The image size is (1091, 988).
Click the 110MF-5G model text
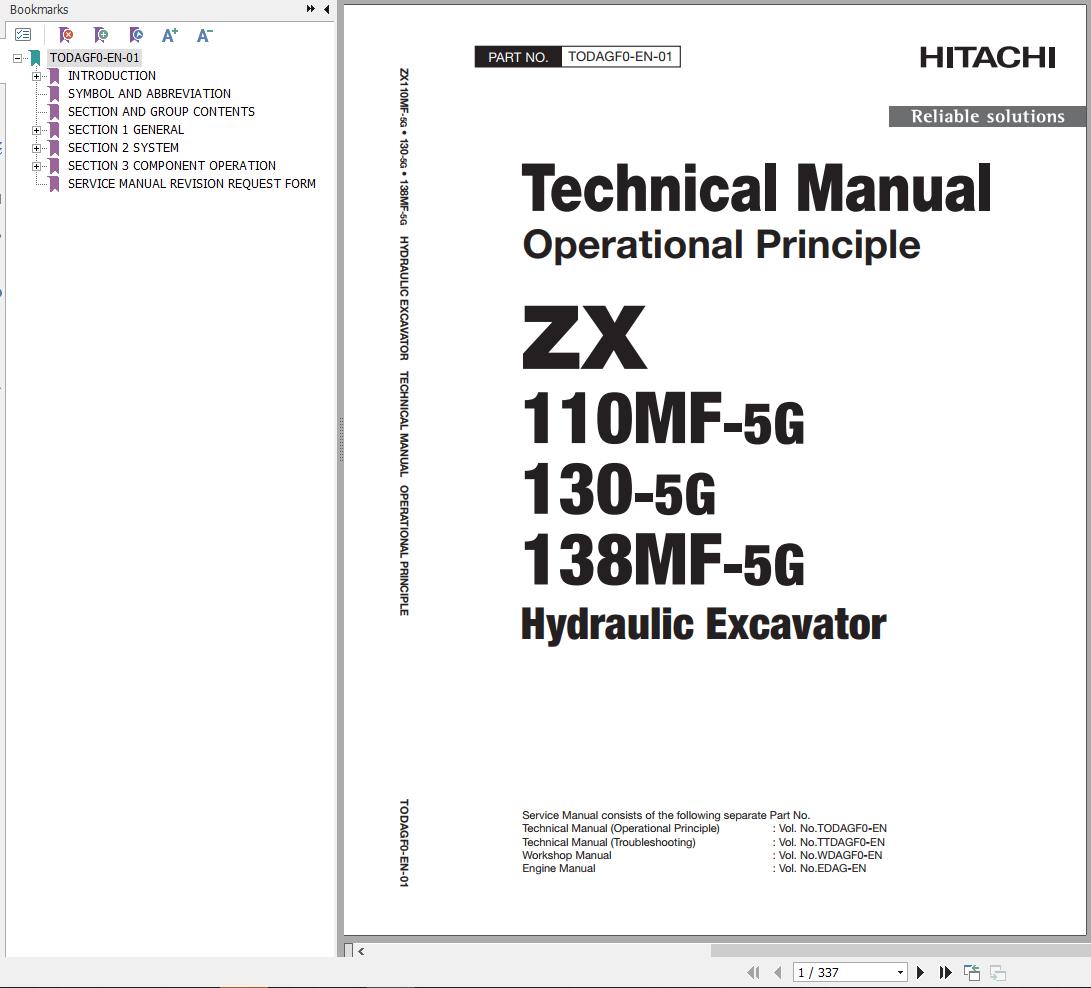pyautogui.click(x=663, y=418)
